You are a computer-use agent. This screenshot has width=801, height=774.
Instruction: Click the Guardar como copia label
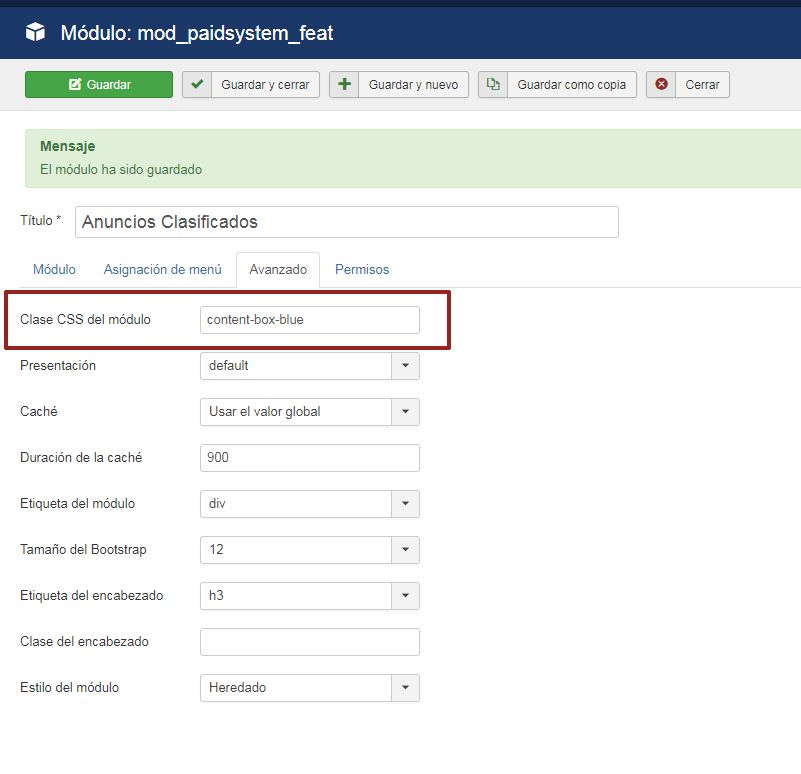tap(572, 84)
